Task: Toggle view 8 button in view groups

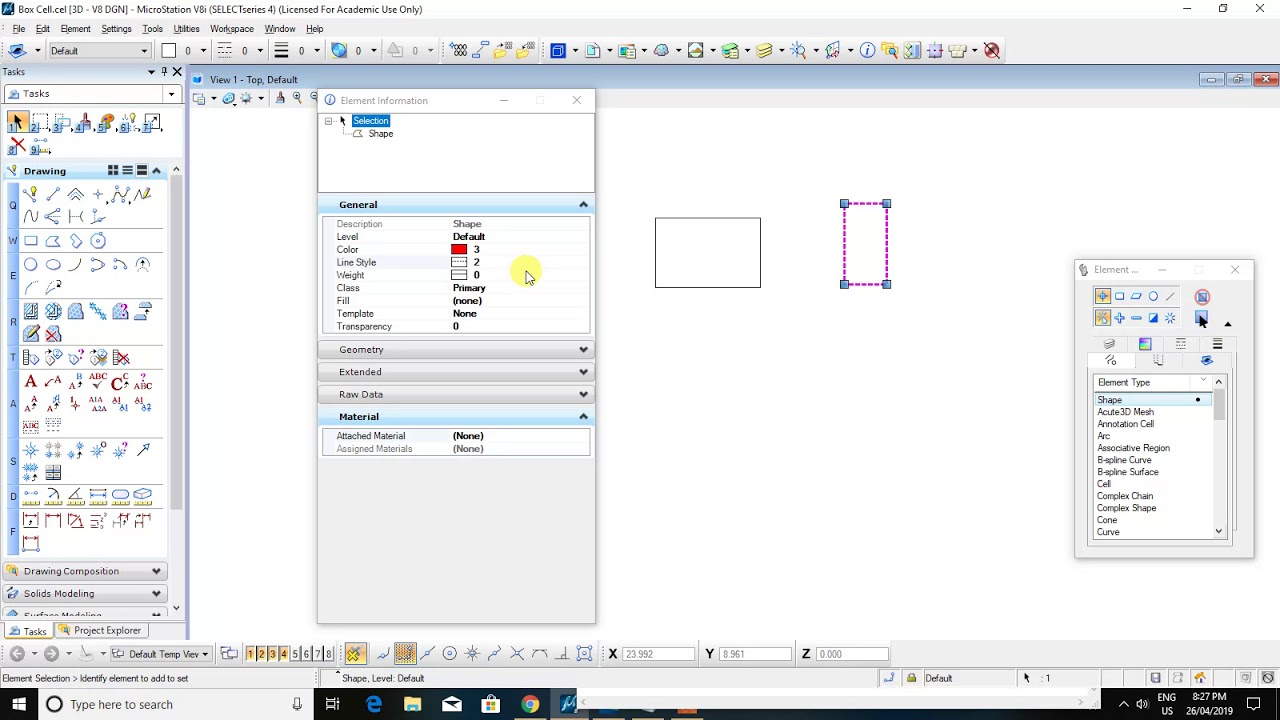Action: tap(328, 654)
